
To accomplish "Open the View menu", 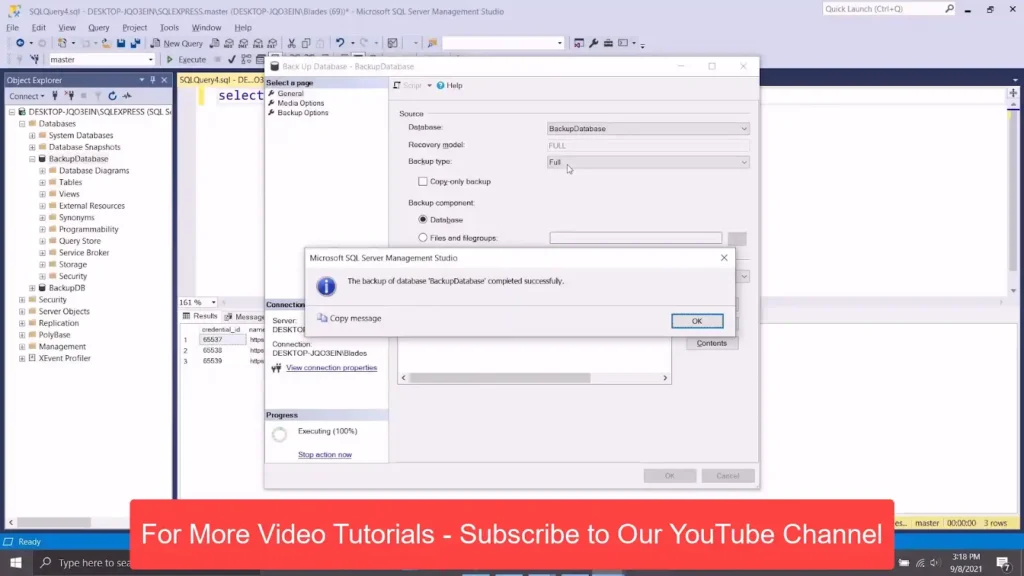I will tap(67, 27).
